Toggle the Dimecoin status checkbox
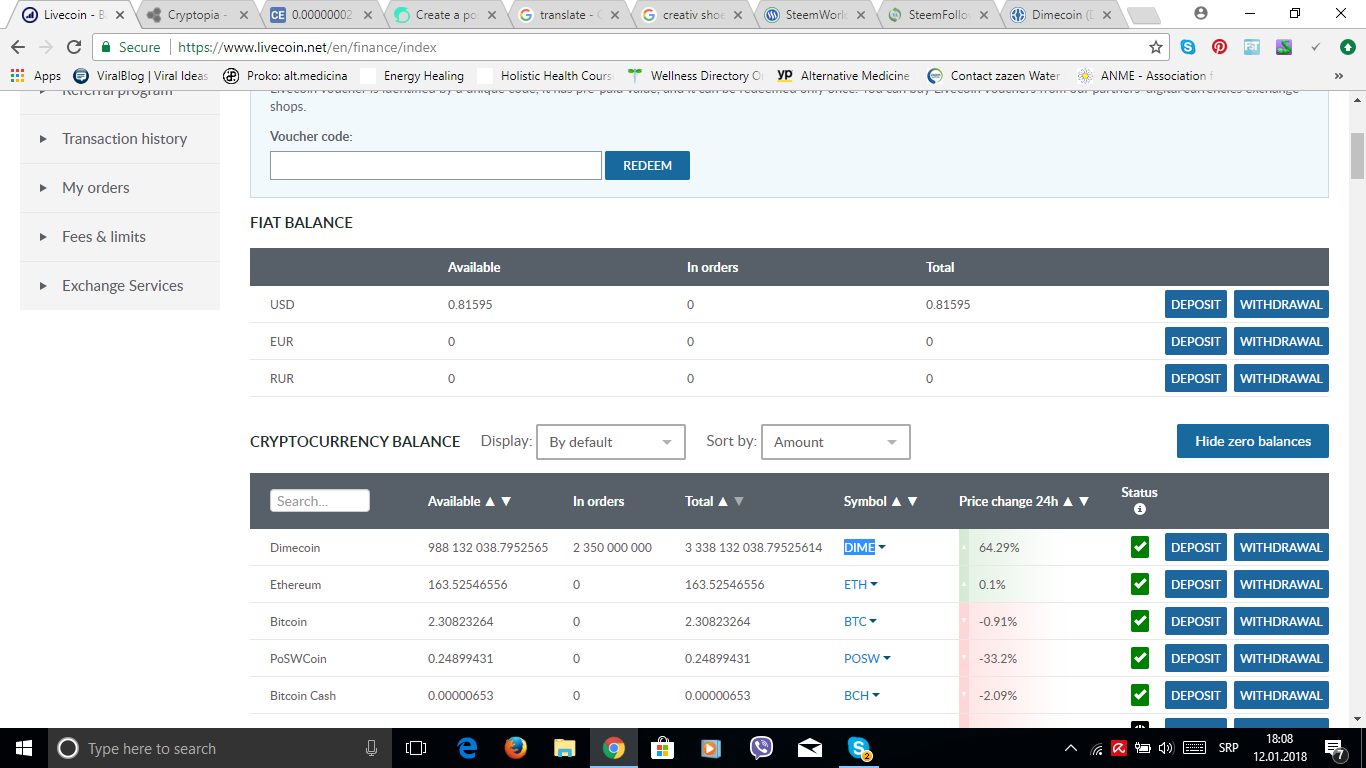Screen dimensions: 1366x768 [1140, 547]
